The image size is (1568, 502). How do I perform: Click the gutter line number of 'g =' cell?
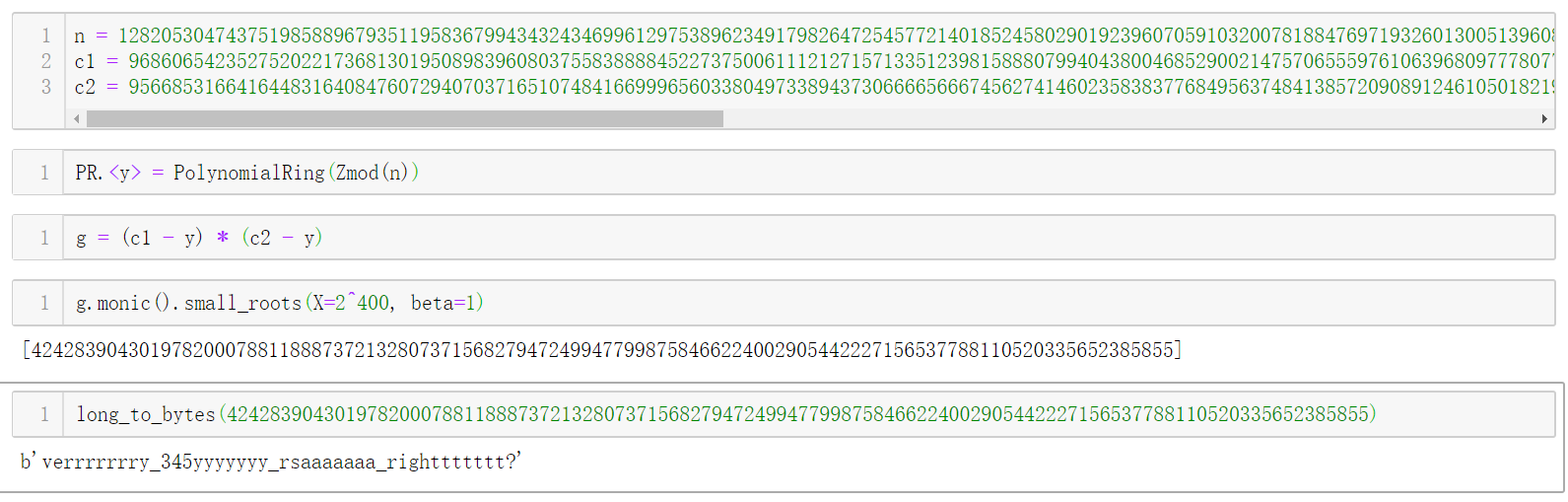(x=44, y=238)
